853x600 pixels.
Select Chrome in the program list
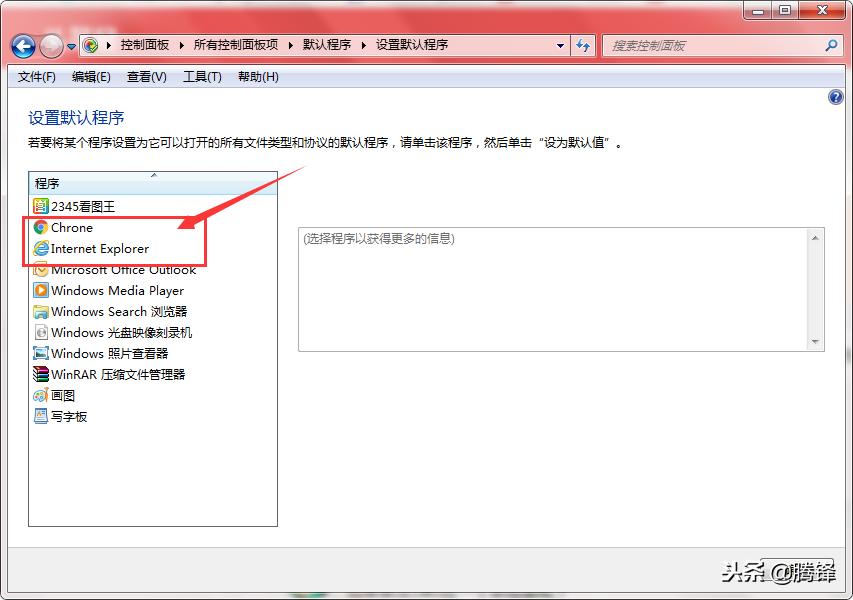pos(69,227)
